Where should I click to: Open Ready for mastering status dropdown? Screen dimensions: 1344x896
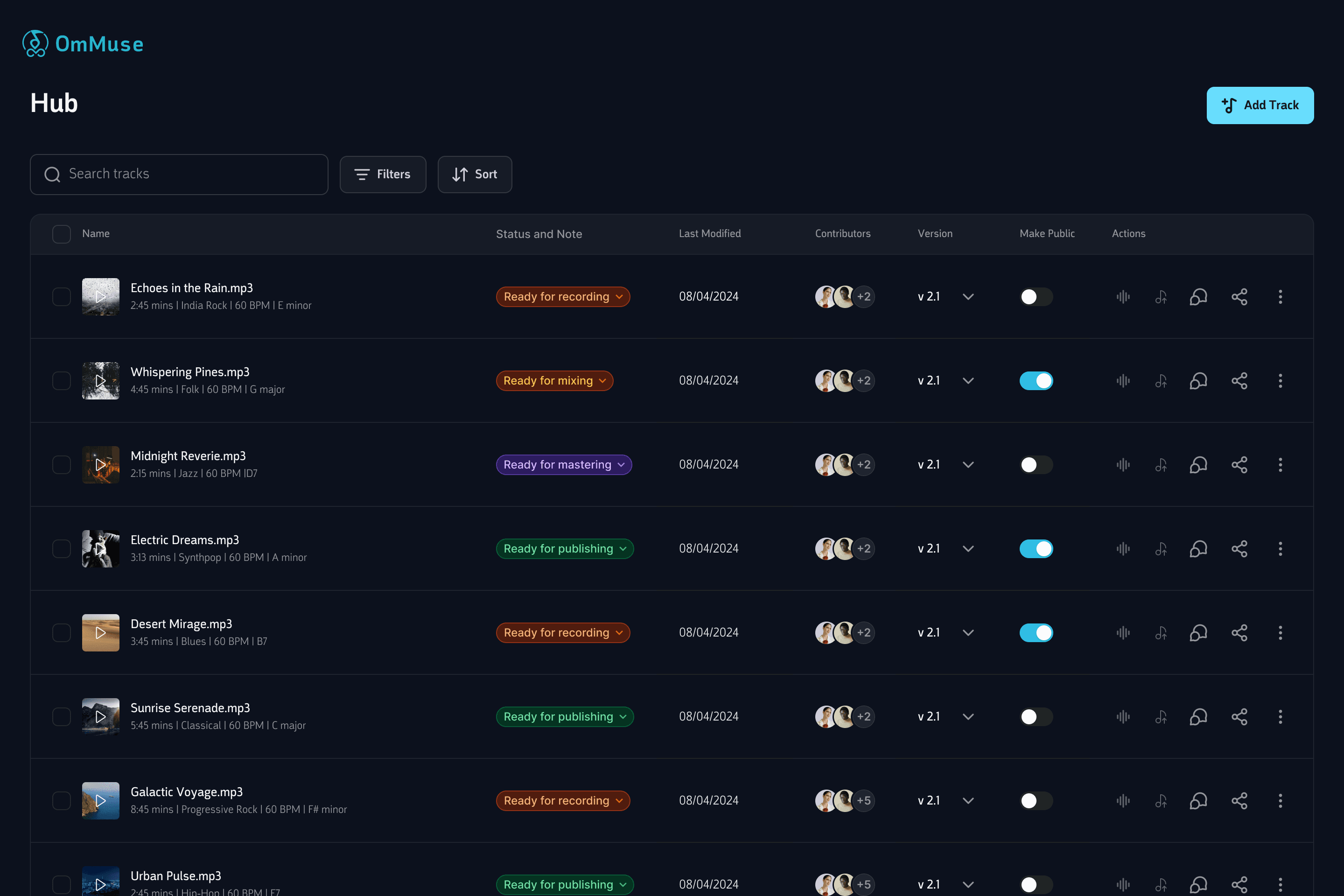(x=563, y=465)
